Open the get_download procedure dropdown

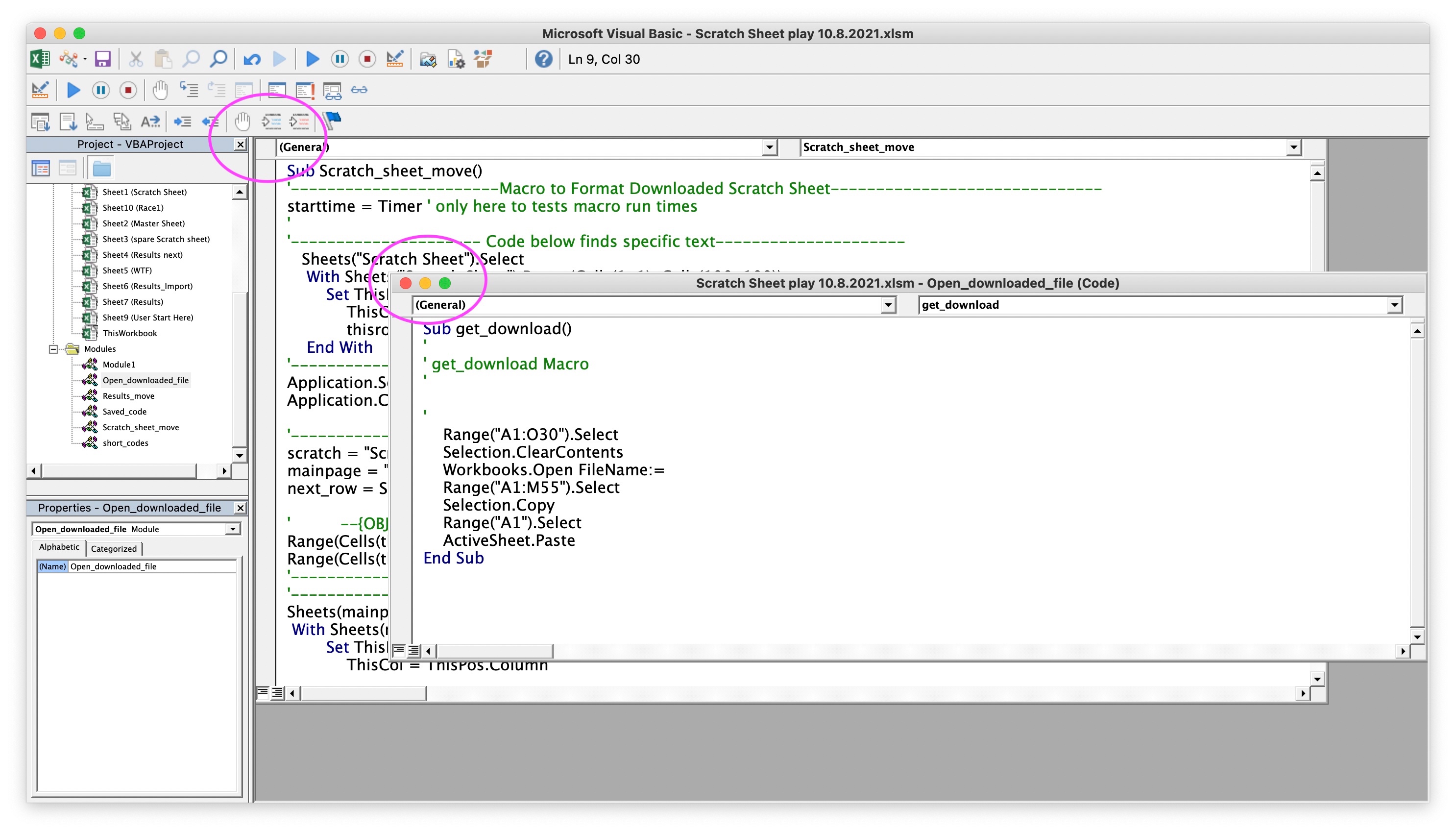click(1394, 305)
